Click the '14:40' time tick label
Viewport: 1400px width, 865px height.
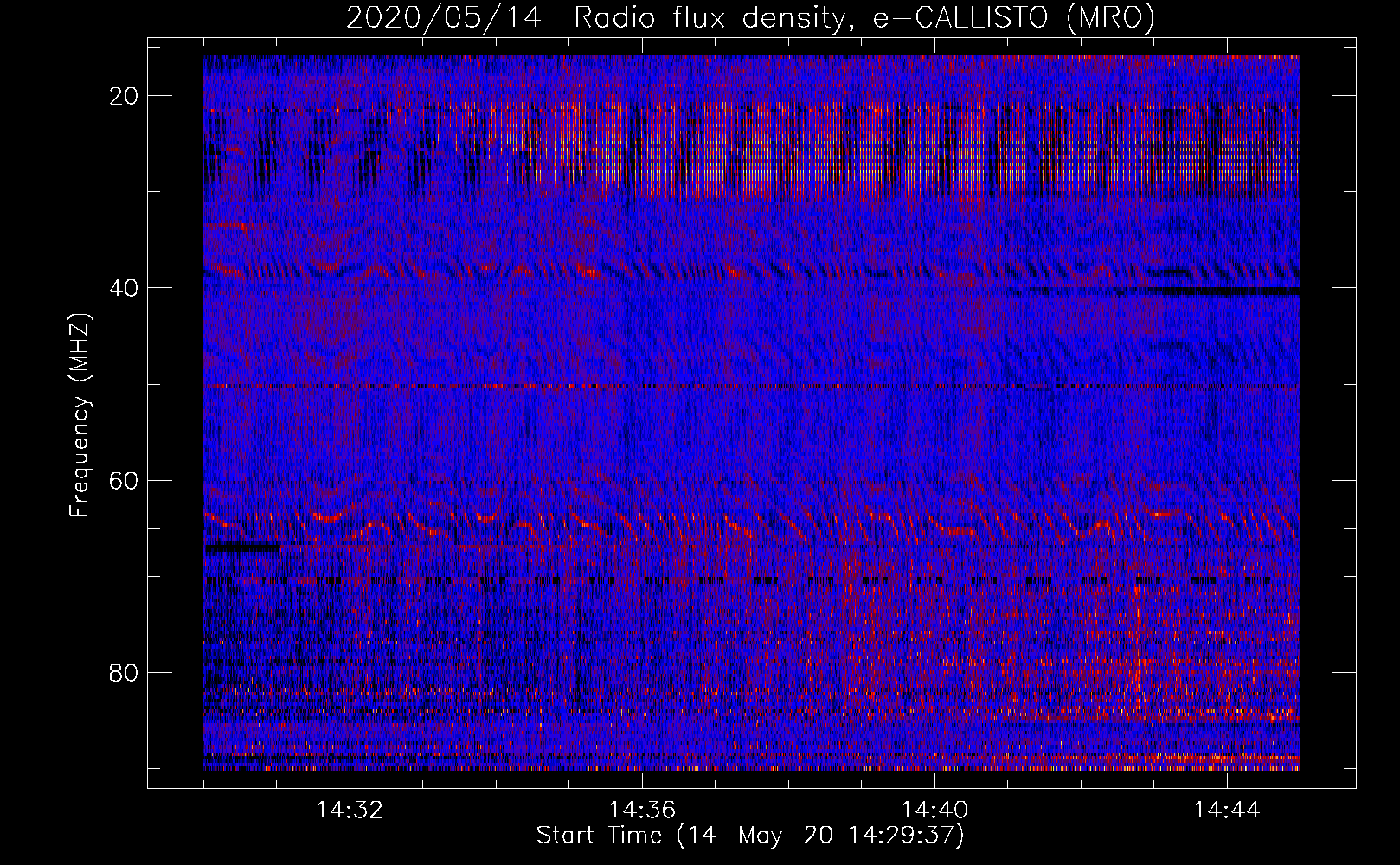click(934, 811)
